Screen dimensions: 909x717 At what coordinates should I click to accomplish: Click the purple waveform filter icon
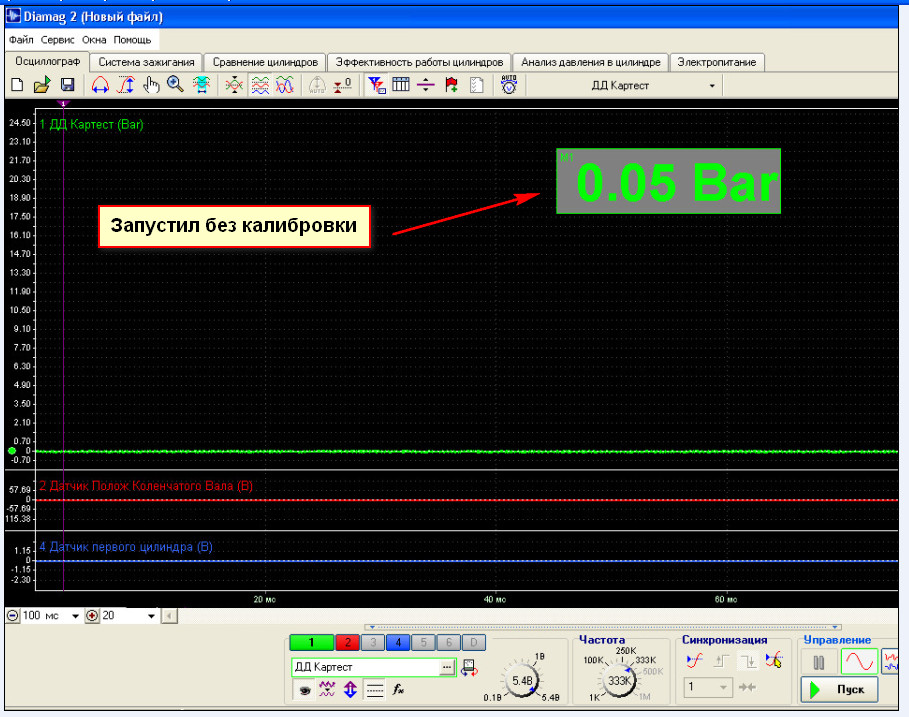(327, 690)
